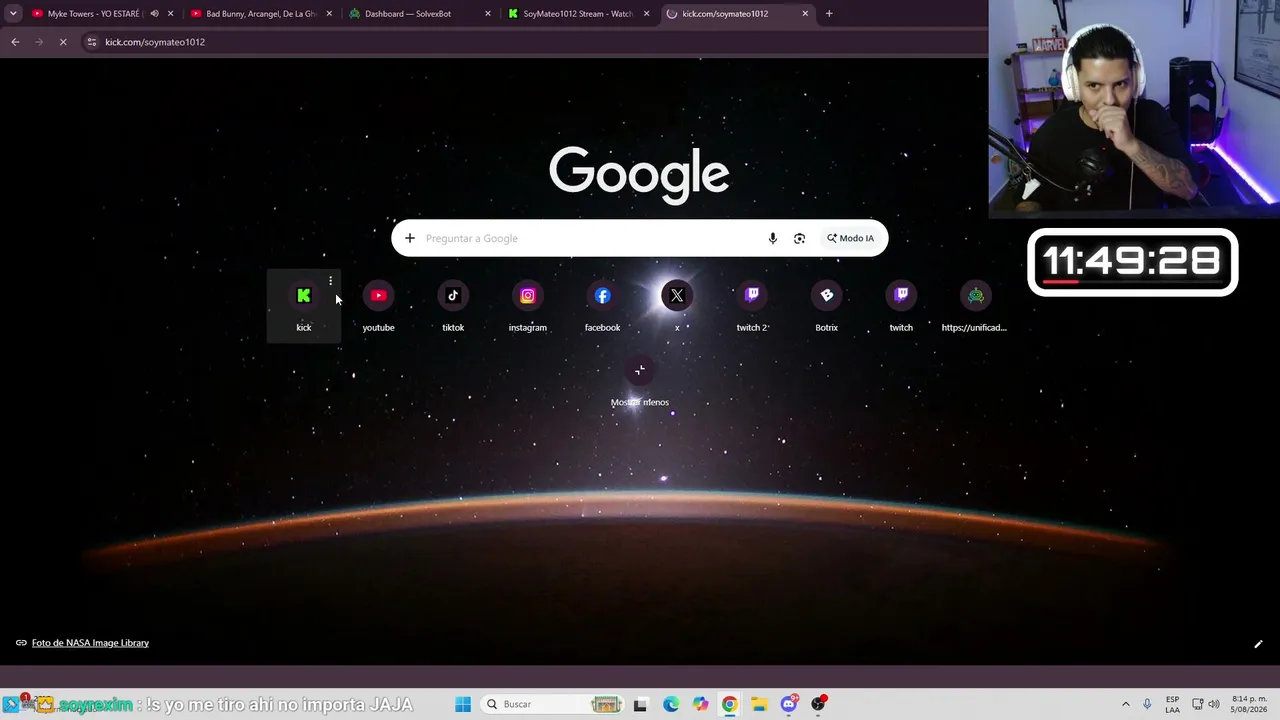The width and height of the screenshot is (1280, 720).
Task: Open OBS Studio from the taskbar
Action: pyautogui.click(x=819, y=704)
